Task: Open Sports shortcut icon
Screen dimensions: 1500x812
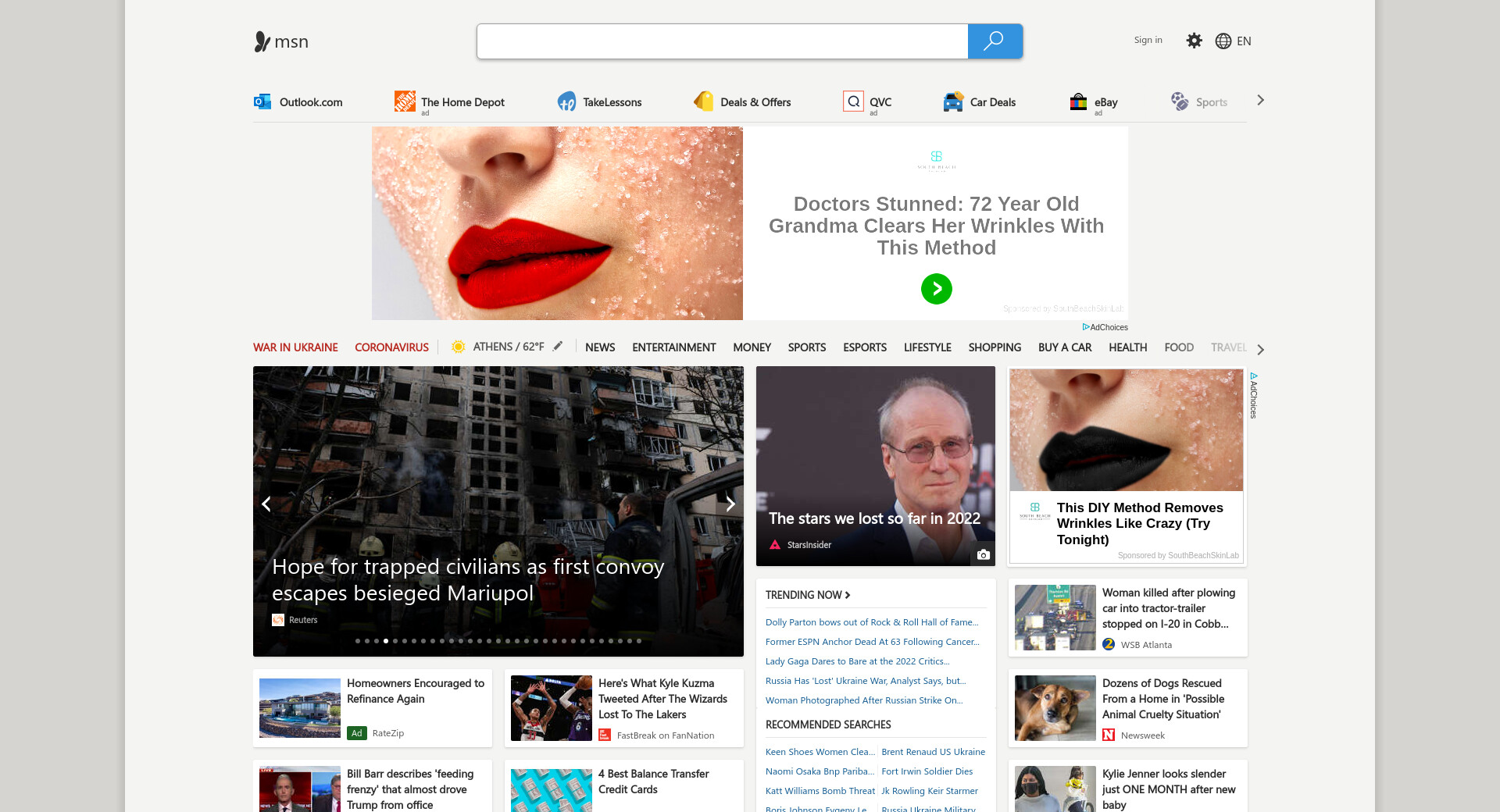Action: pyautogui.click(x=1179, y=101)
